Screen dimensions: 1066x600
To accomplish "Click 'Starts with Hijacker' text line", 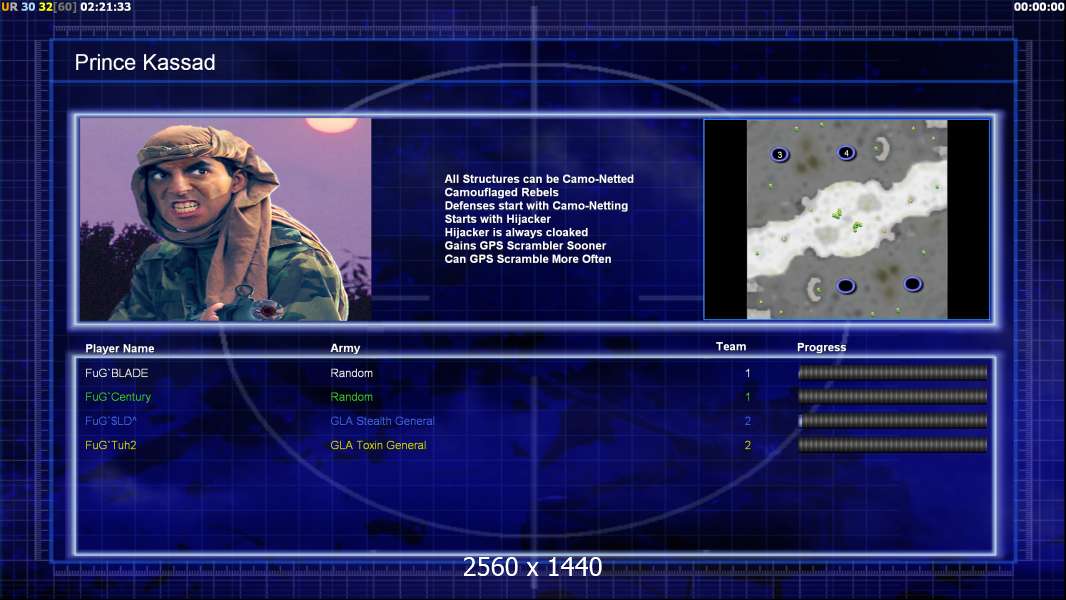I will 498,219.
